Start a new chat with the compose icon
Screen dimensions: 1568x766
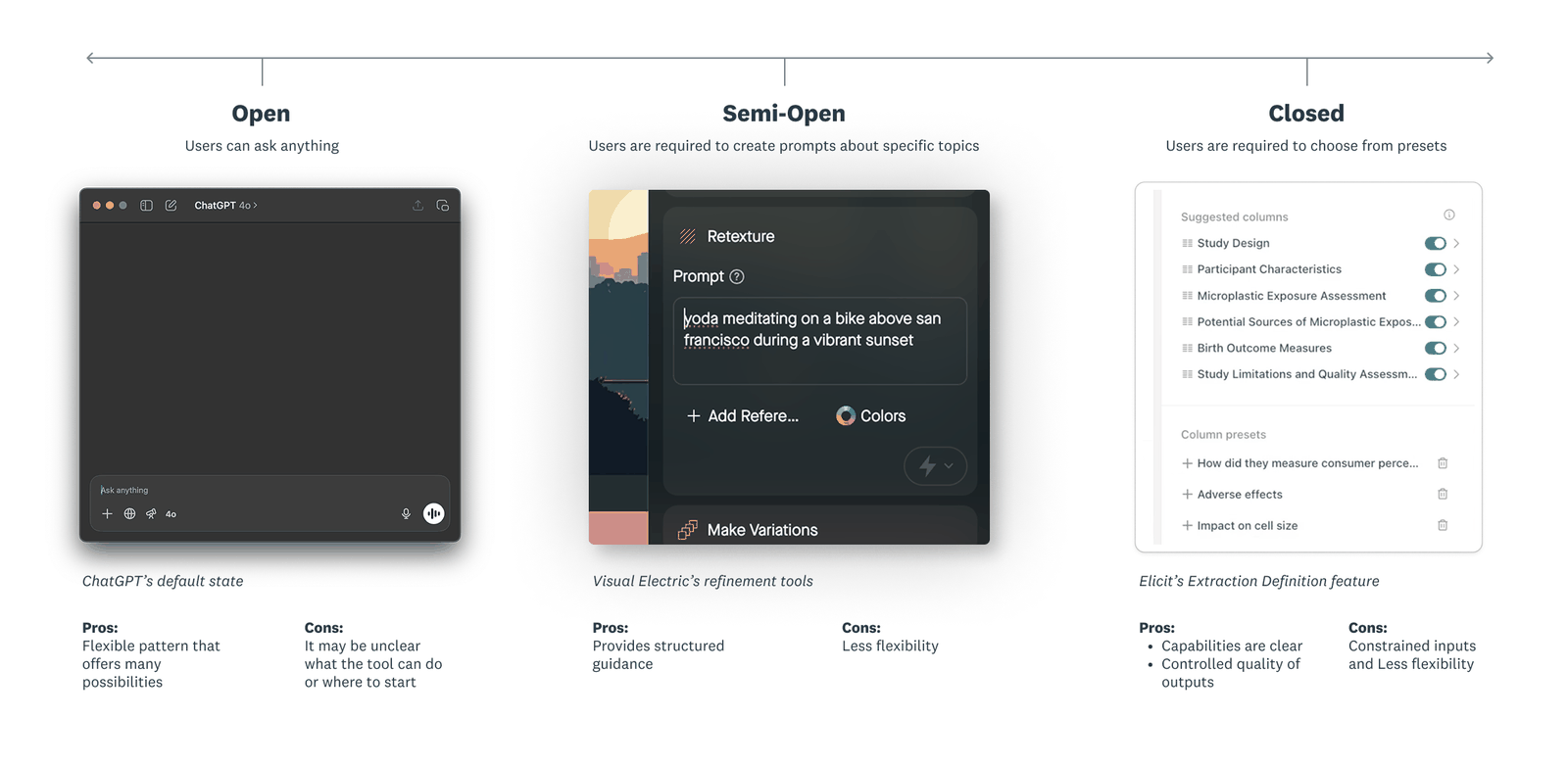tap(171, 206)
